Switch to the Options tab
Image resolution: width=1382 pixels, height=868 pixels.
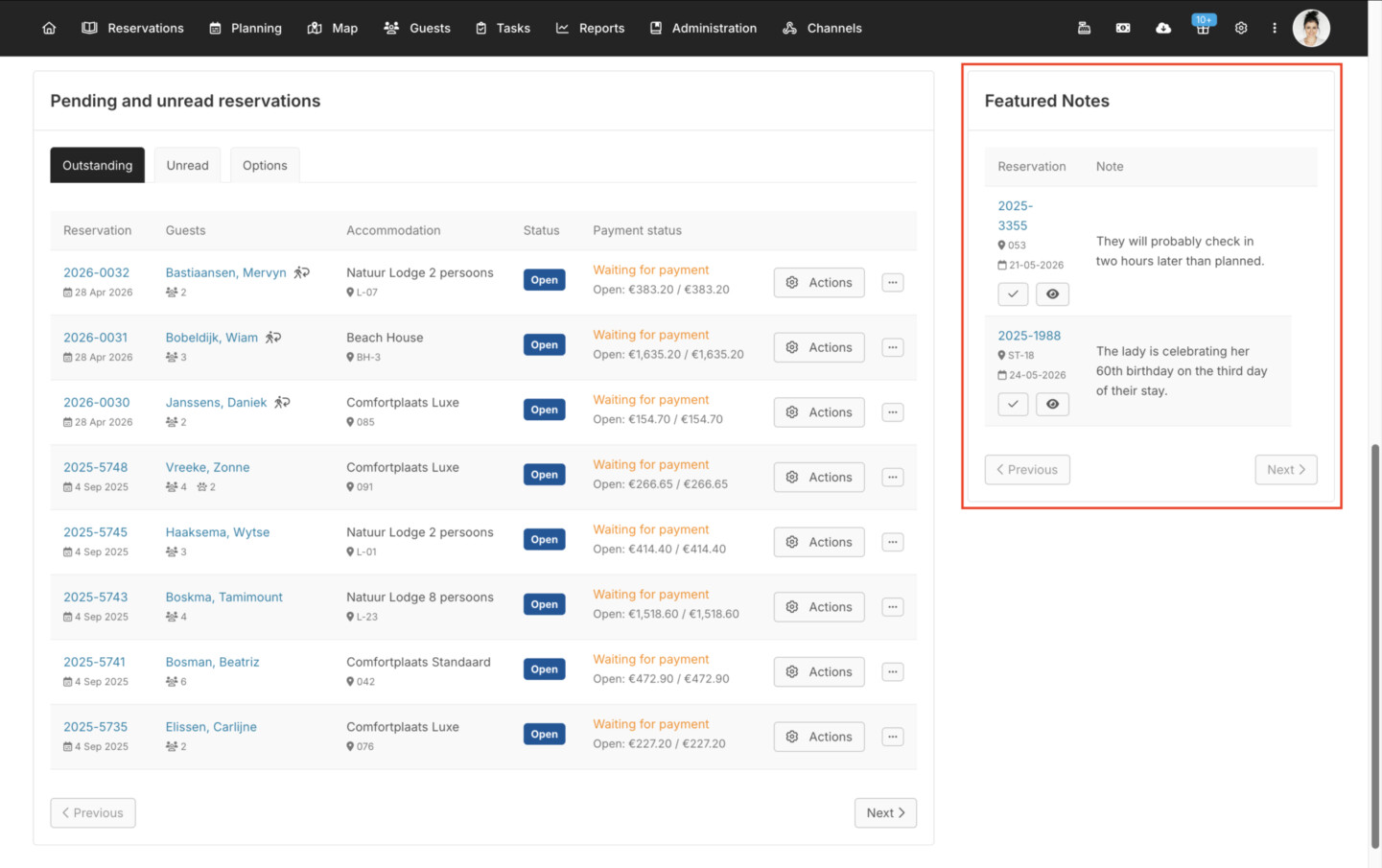[x=265, y=165]
